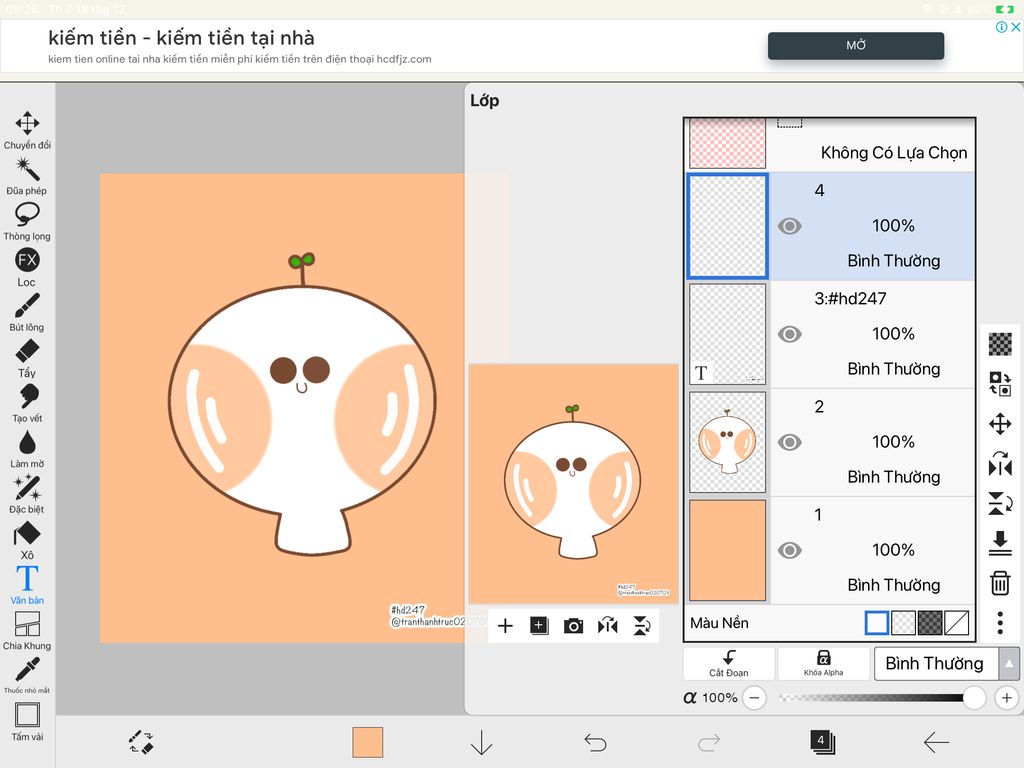The height and width of the screenshot is (768, 1024).
Task: Select layer 2 mushroom drawing
Action: click(831, 442)
